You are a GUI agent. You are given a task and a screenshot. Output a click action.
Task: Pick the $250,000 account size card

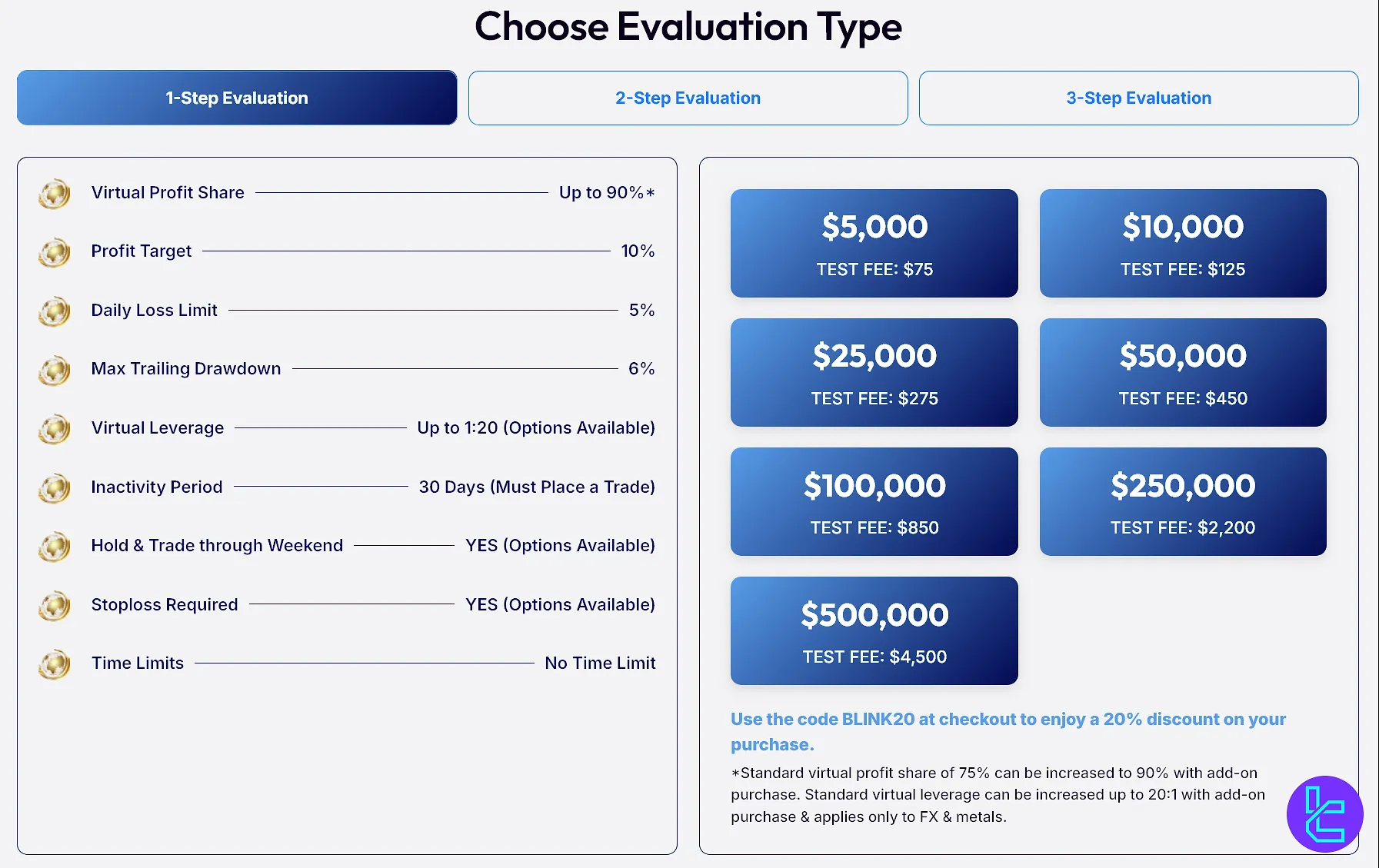coord(1183,501)
